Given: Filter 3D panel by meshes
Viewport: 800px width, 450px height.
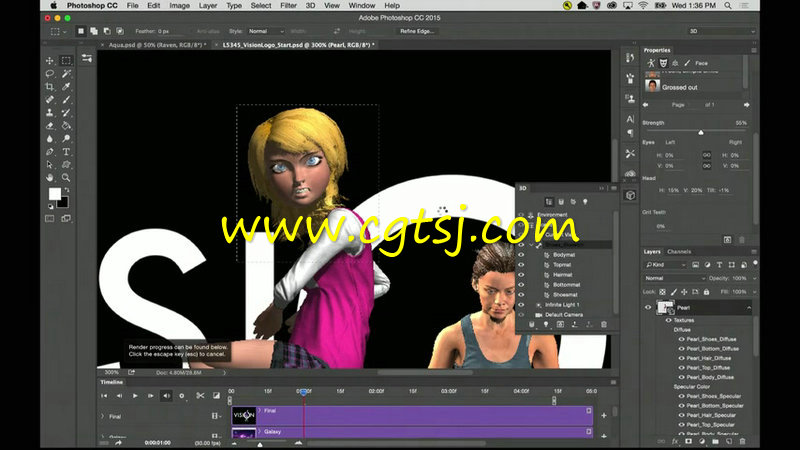Looking at the screenshot, I should click(561, 202).
